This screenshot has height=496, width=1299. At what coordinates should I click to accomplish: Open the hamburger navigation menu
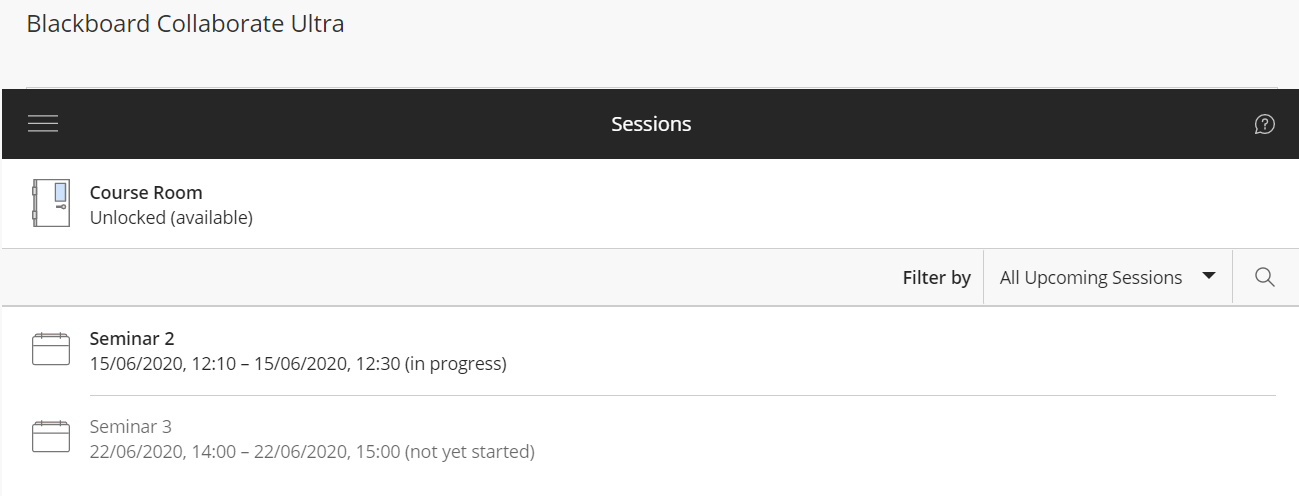pyautogui.click(x=43, y=124)
